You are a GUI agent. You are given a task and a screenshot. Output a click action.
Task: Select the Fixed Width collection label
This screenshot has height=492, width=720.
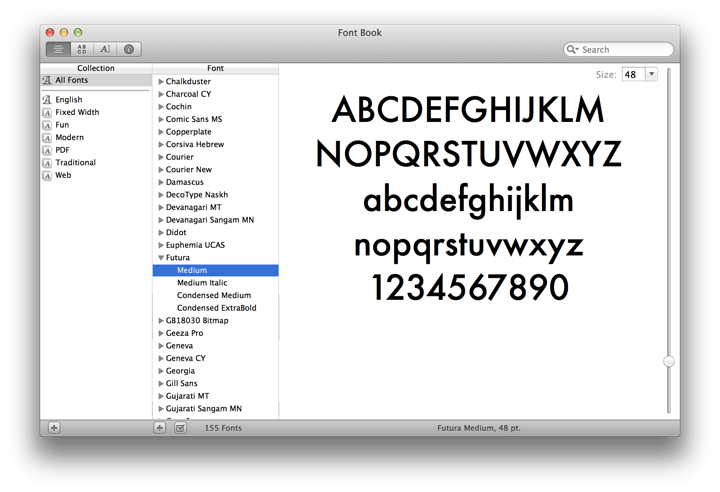77,113
